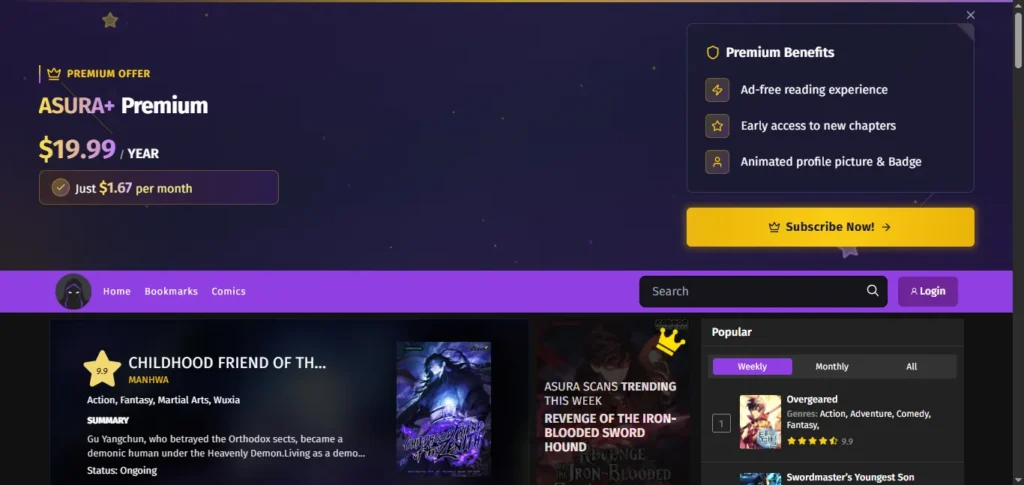Open the Overgeared cover thumbnail

[760, 422]
